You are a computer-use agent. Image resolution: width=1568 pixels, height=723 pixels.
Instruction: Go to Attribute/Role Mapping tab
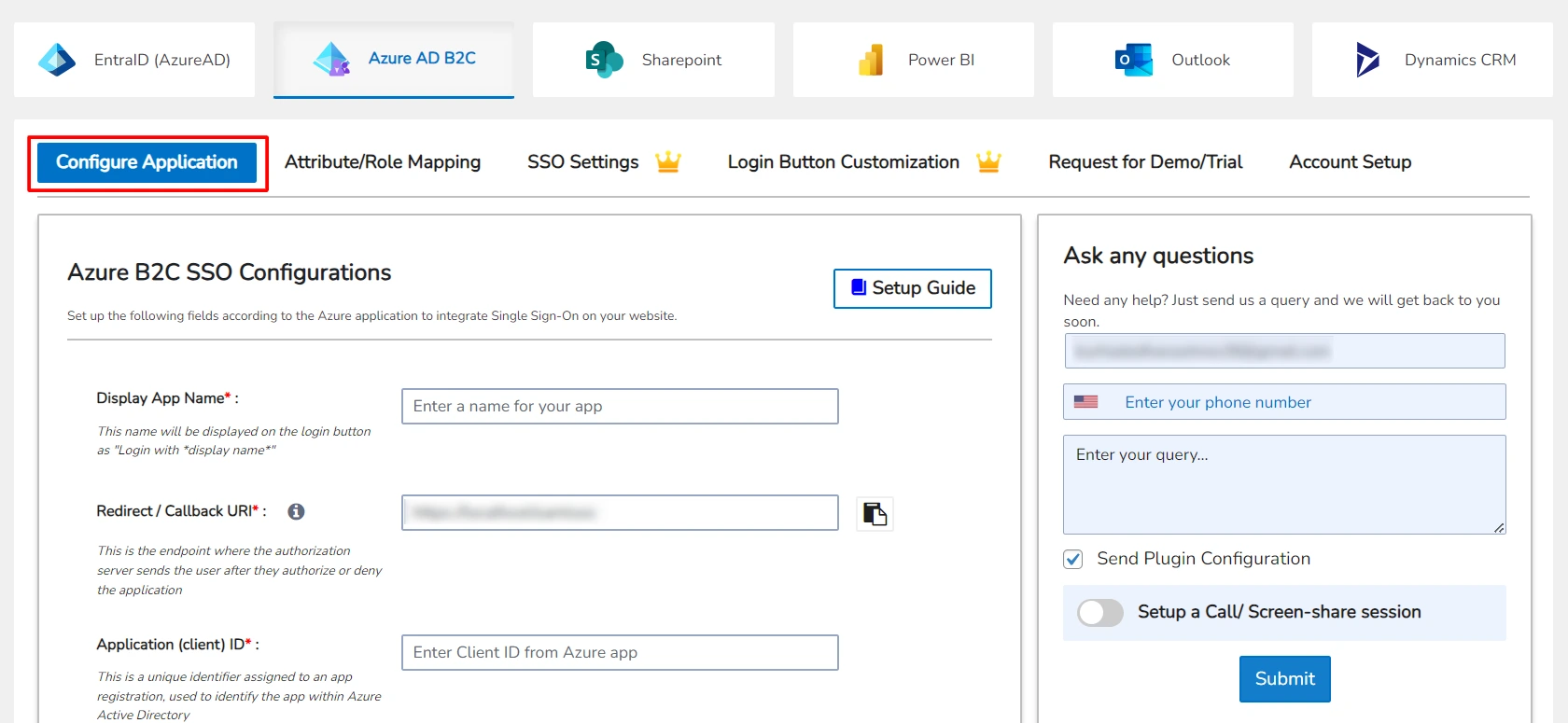coord(383,162)
